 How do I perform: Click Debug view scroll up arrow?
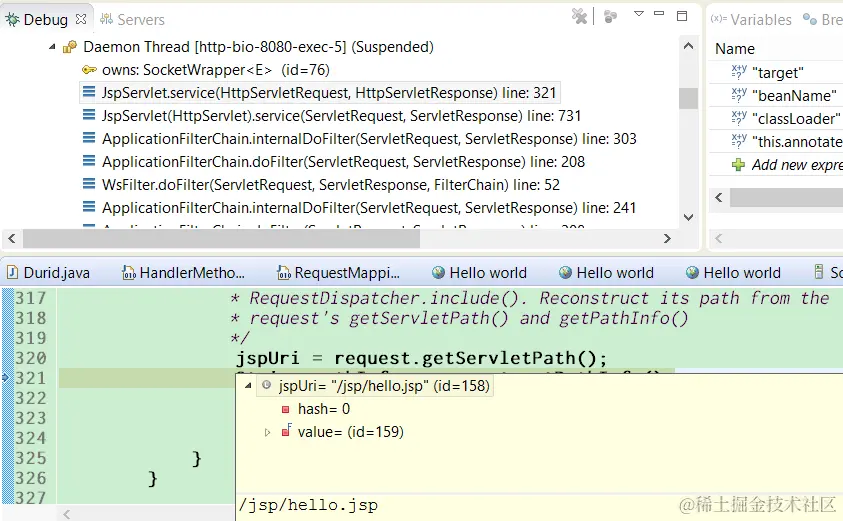(688, 46)
